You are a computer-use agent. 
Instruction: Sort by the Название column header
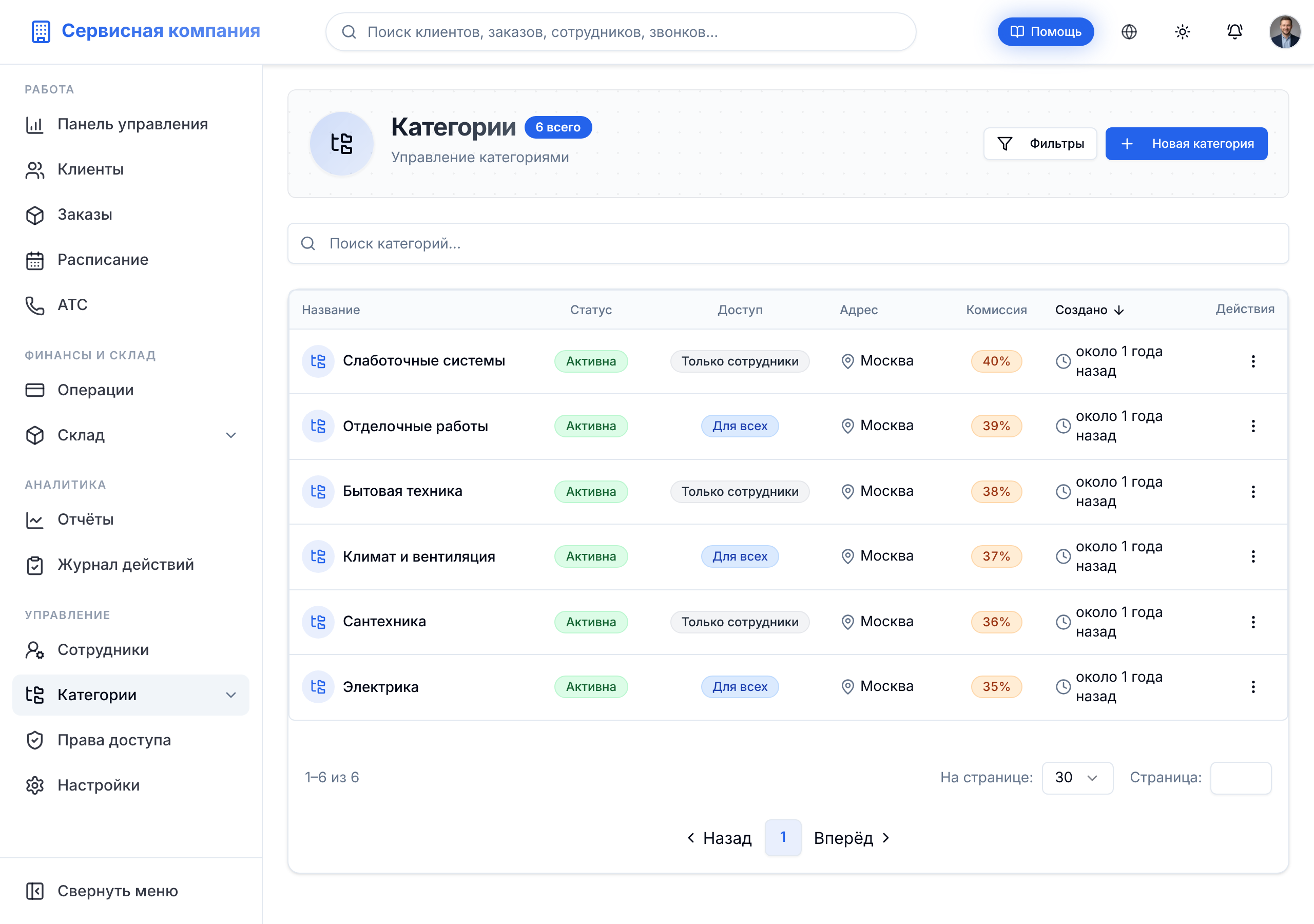coord(331,310)
